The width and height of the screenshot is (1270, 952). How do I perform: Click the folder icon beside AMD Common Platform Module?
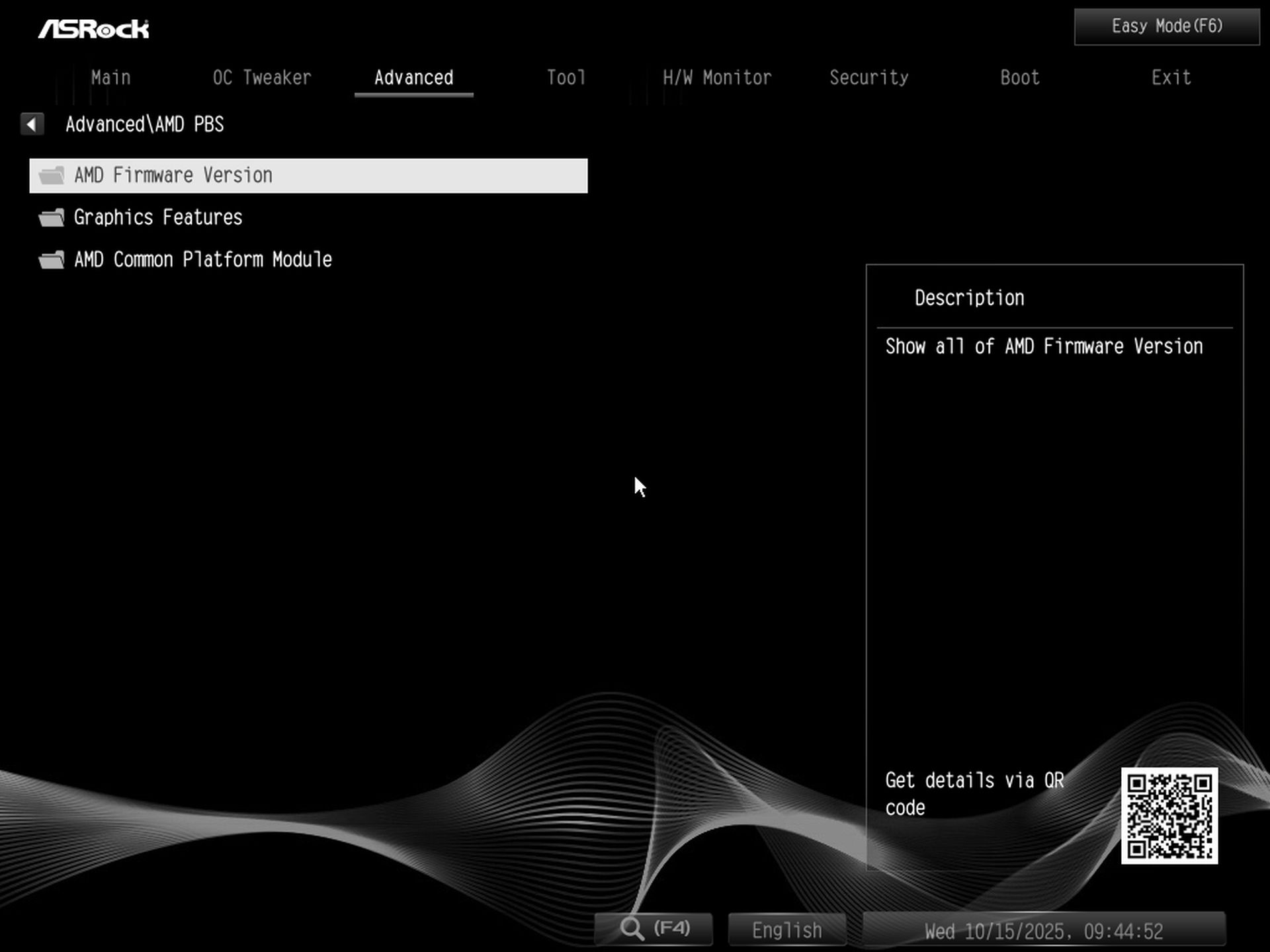[52, 260]
